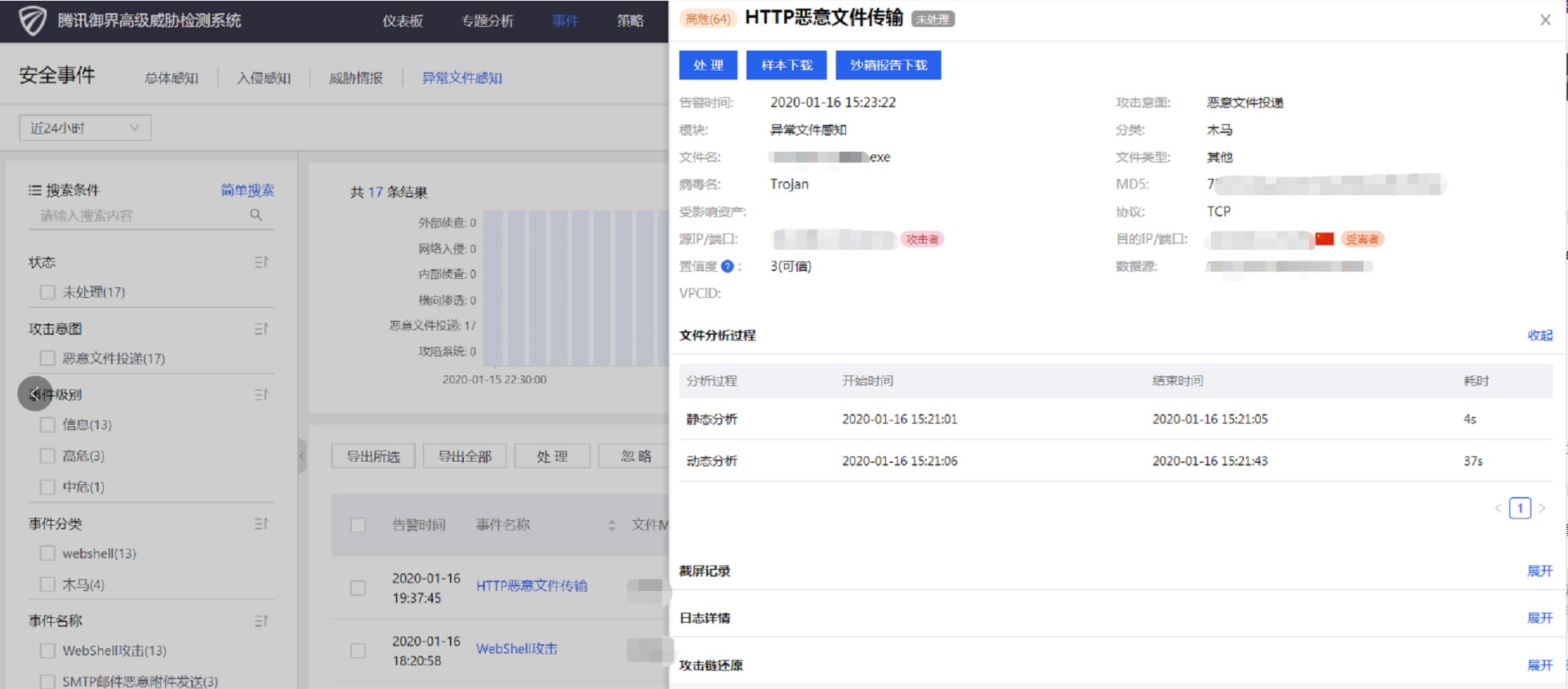Click the sort arrows on 事件名称 column
Screen dimensions: 1568x689
click(x=612, y=525)
